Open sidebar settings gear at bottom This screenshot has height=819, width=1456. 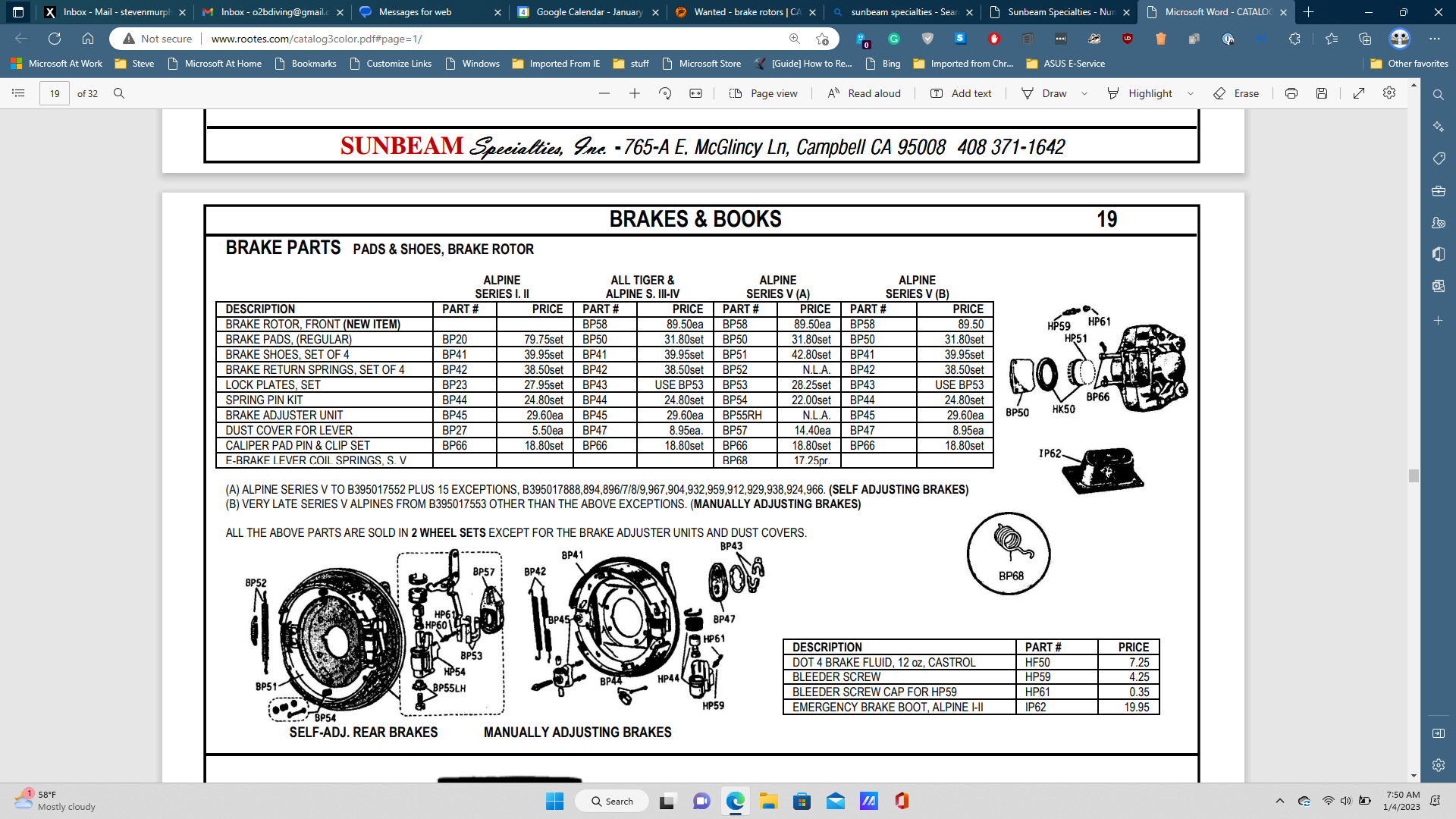[1438, 765]
